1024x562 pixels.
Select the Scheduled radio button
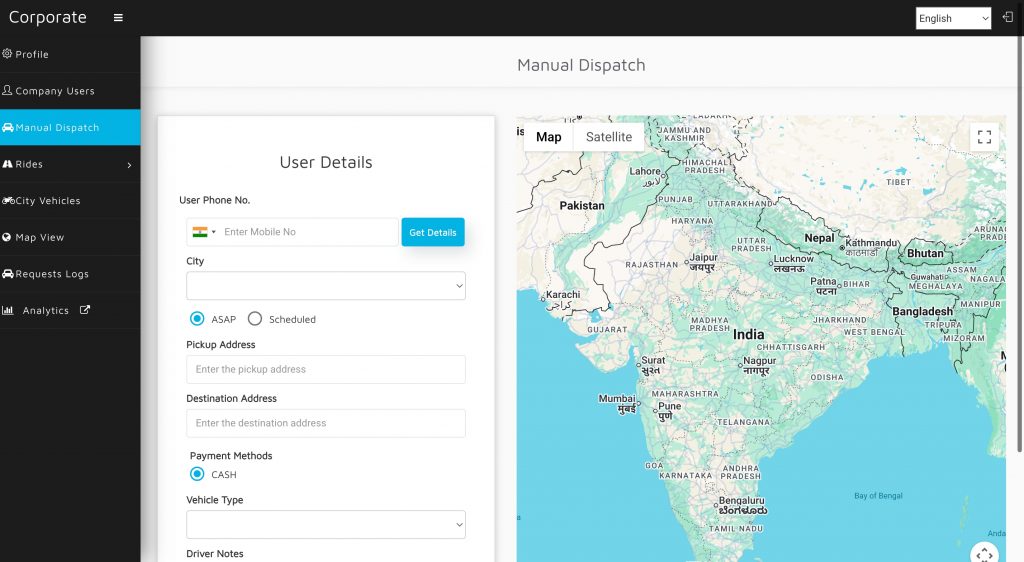pos(255,319)
